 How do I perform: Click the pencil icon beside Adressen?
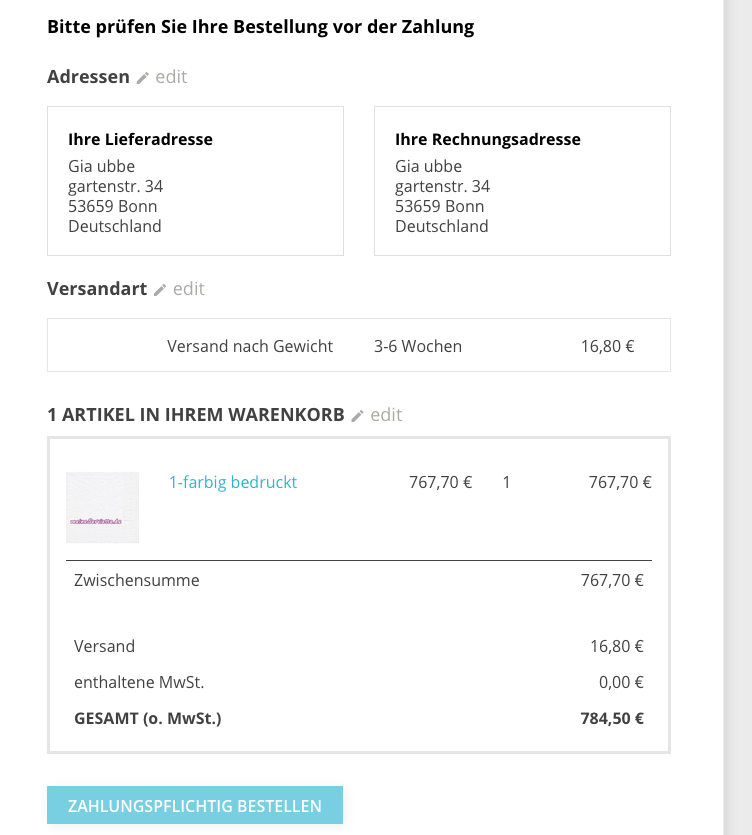coord(143,77)
